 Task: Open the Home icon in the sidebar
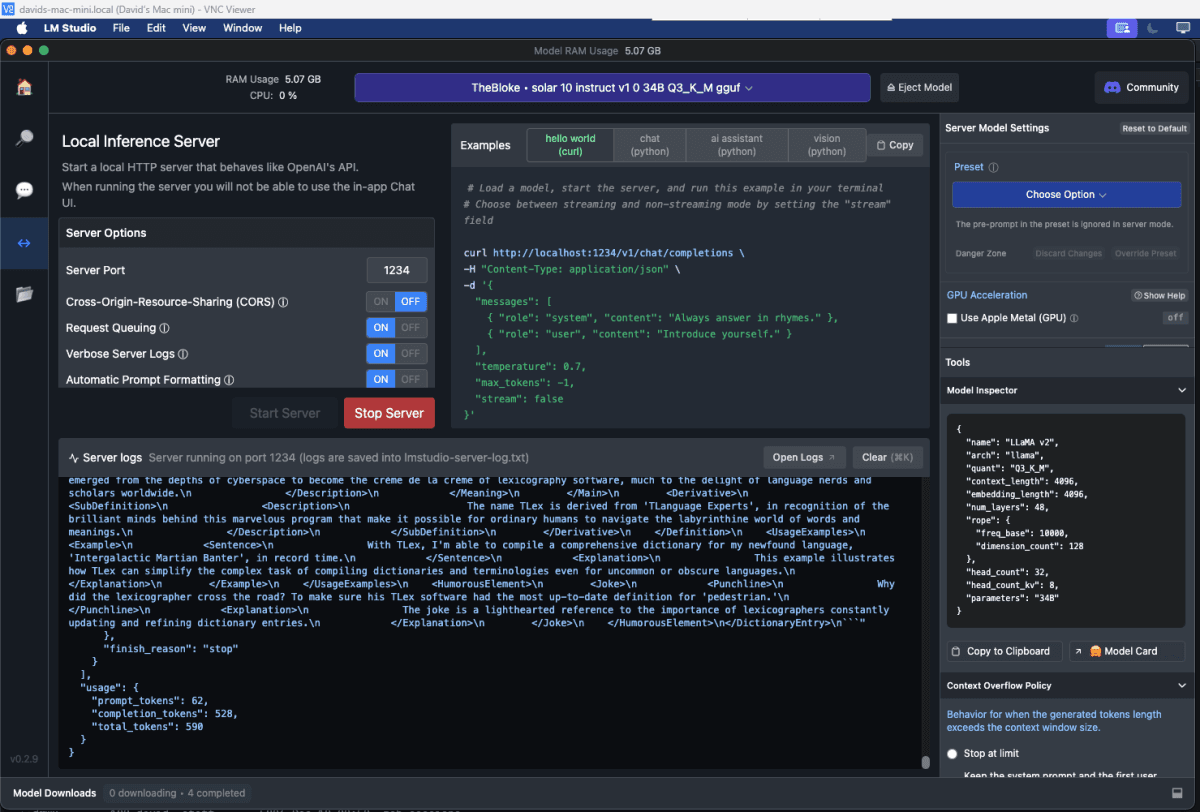[x=24, y=87]
